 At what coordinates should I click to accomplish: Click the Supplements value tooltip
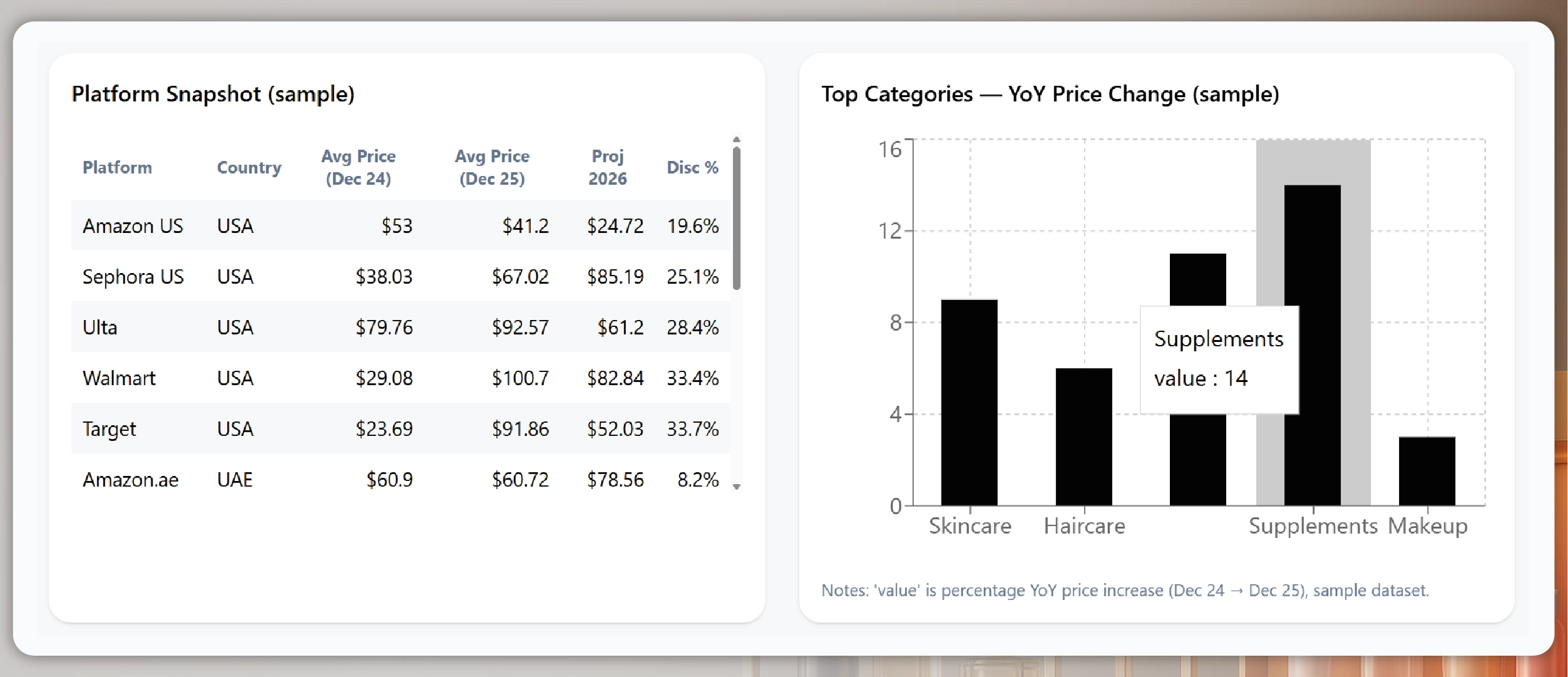(1219, 358)
